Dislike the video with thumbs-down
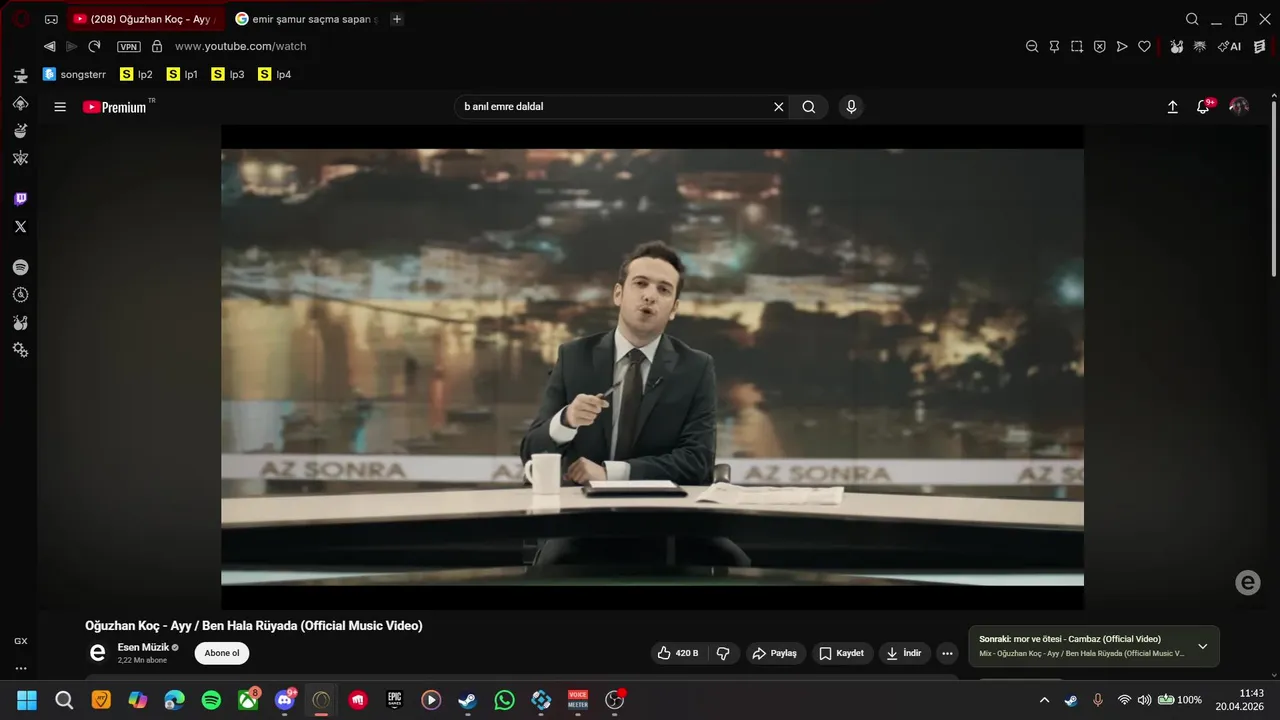Viewport: 1280px width, 720px height. click(723, 653)
